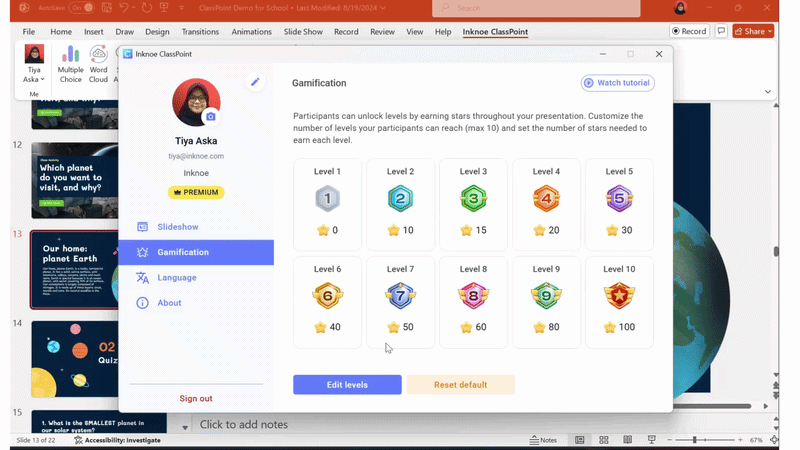
Task: Expand the Share button dropdown
Action: coord(768,31)
